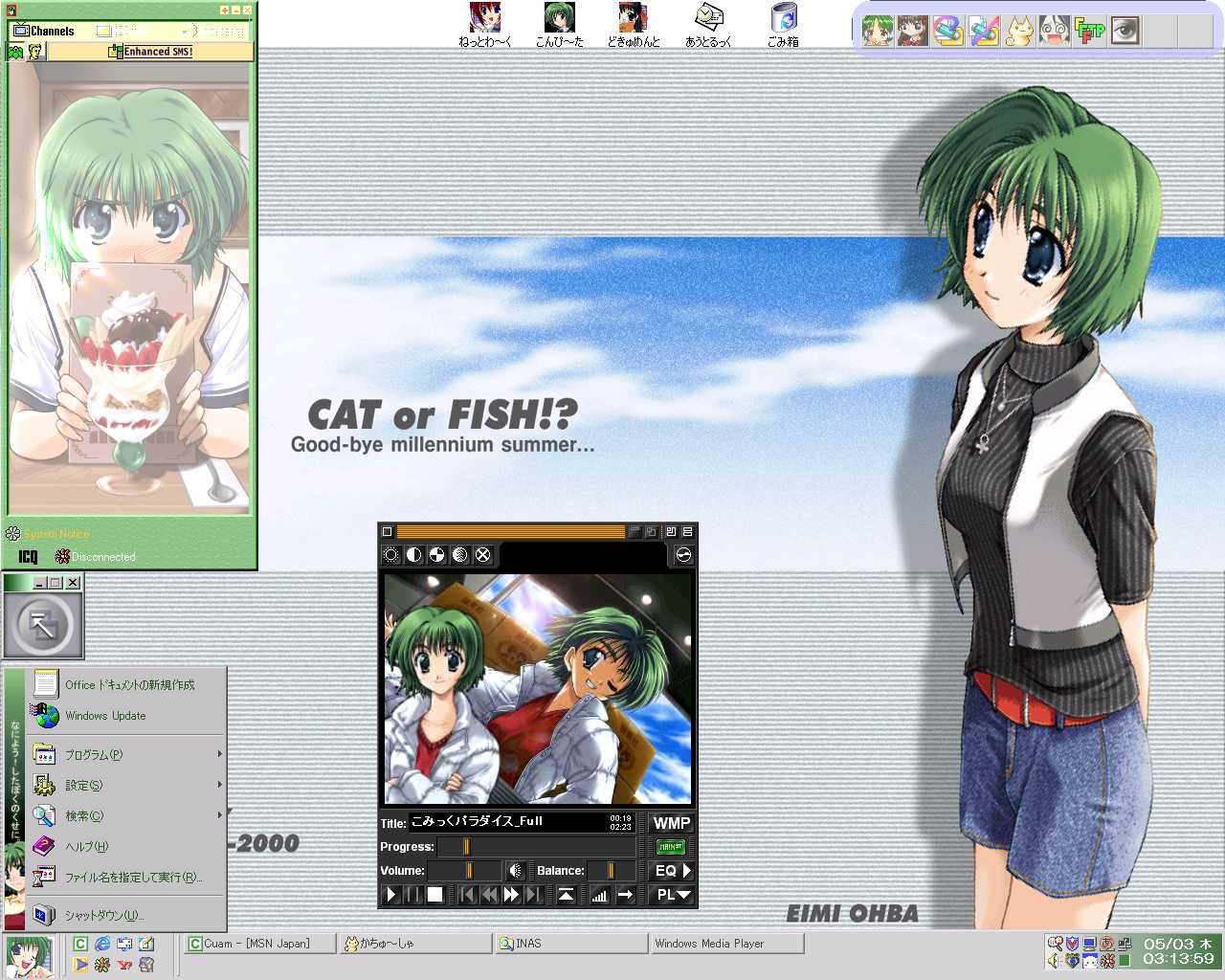Screen dimensions: 1225x980
Task: Select ファイル名を指定して実行(R) entry
Action: pos(126,877)
